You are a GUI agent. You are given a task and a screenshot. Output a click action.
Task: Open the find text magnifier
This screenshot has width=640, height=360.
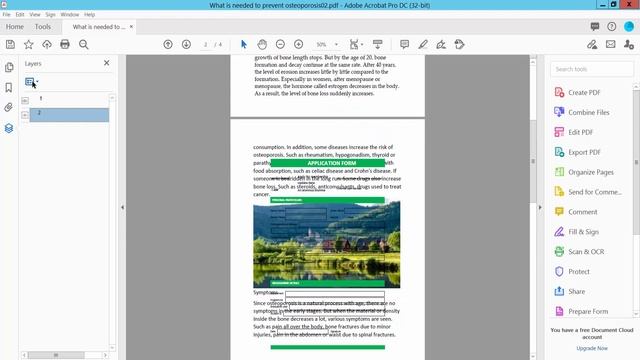(x=83, y=44)
